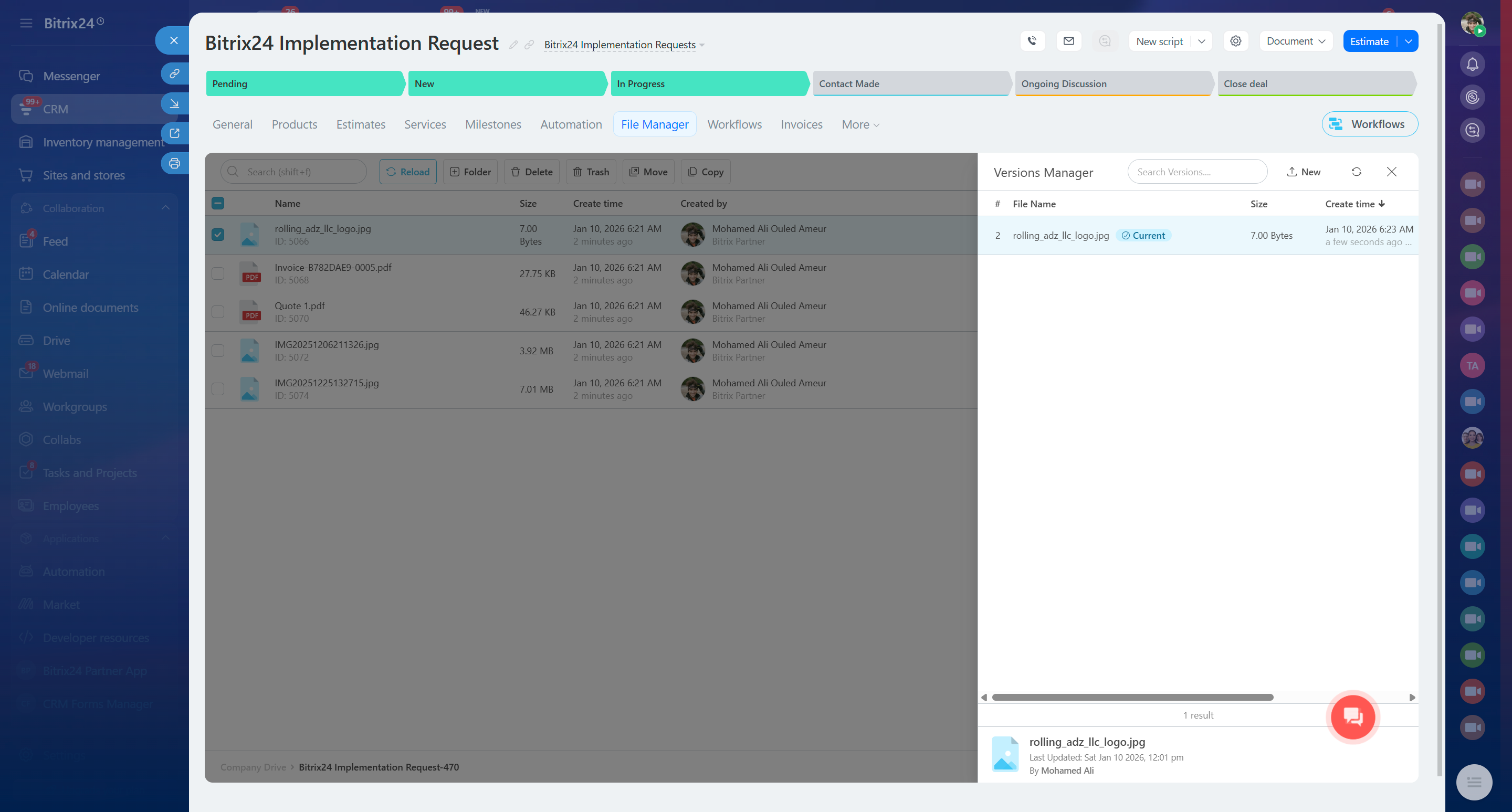Viewport: 1512px width, 812px height.
Task: Toggle the select-all checkbox in header
Action: coord(218,204)
